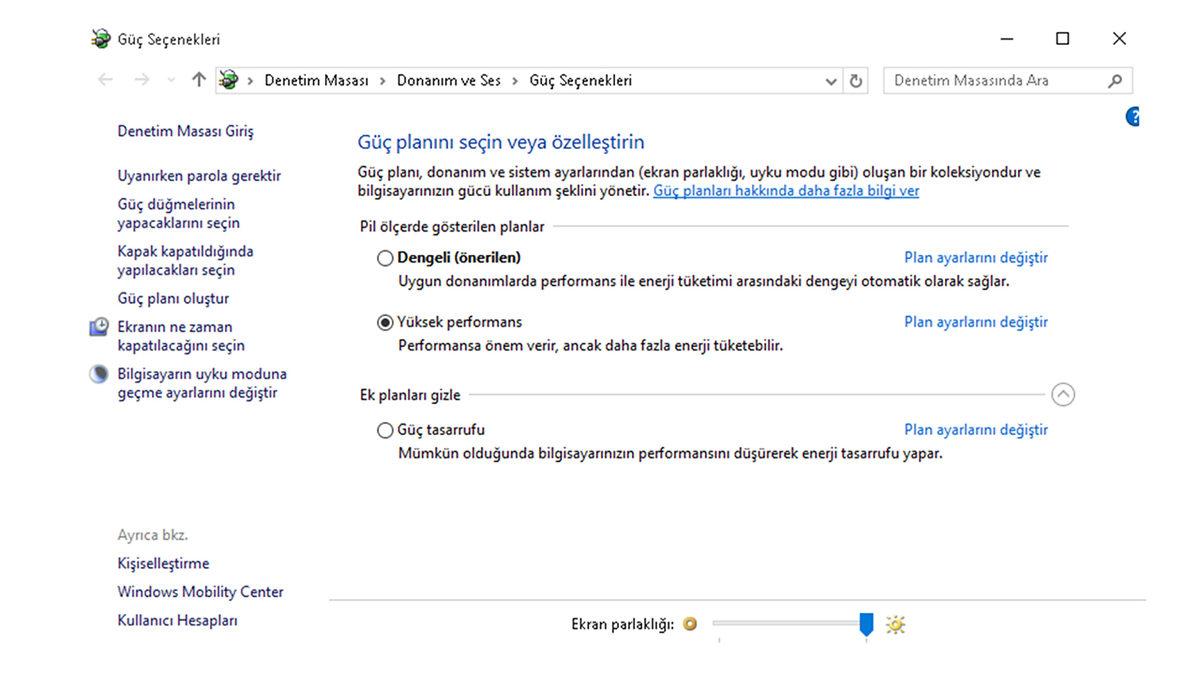Open Donanım ve Ses from the breadcrumb
This screenshot has height=675, width=1200.
(x=447, y=80)
